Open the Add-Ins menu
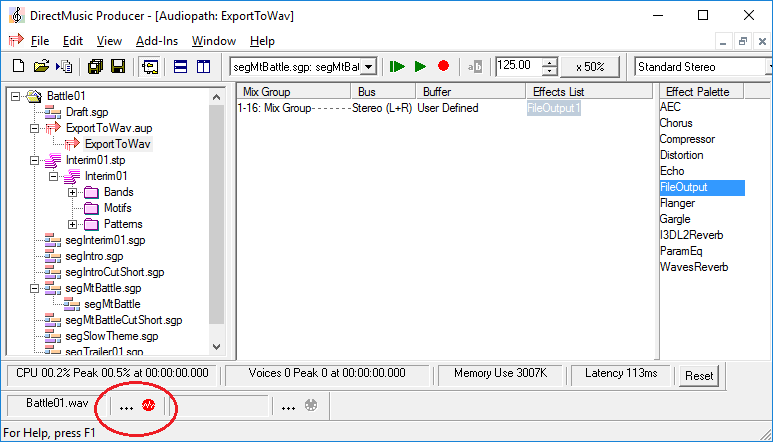 pyautogui.click(x=157, y=41)
